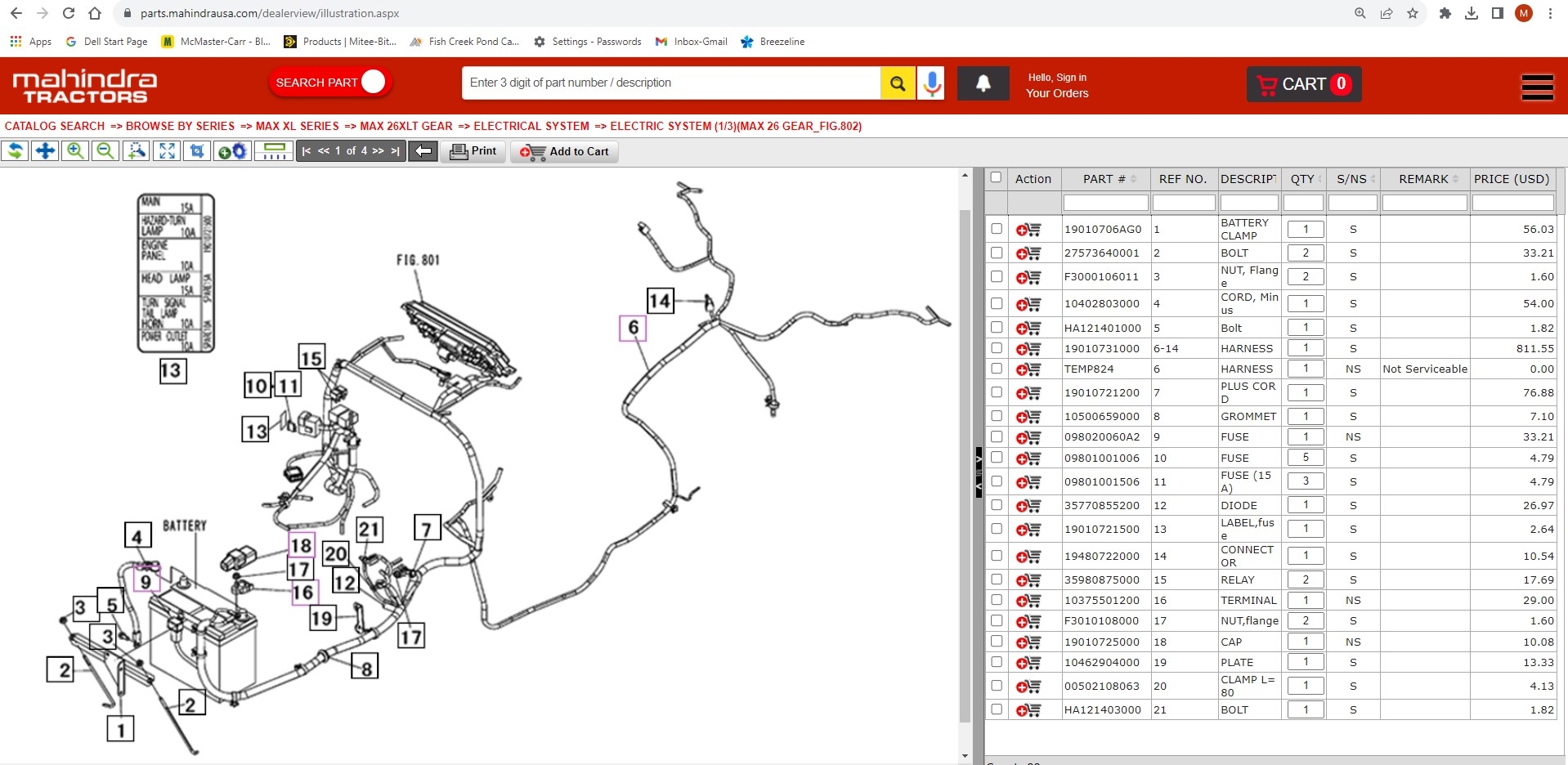The width and height of the screenshot is (1568, 765).
Task: Open MAX XL SERIES breadcrumb
Action: click(297, 126)
